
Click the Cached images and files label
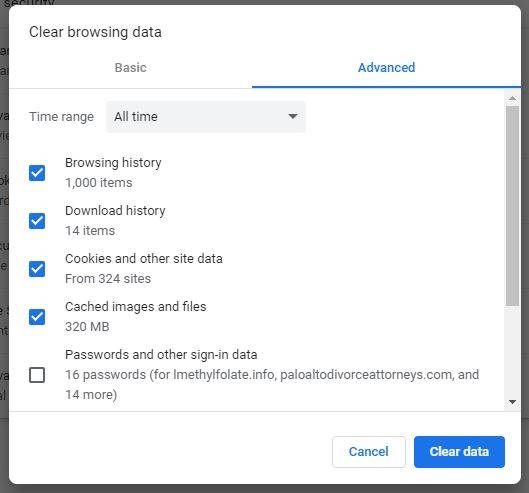[136, 307]
